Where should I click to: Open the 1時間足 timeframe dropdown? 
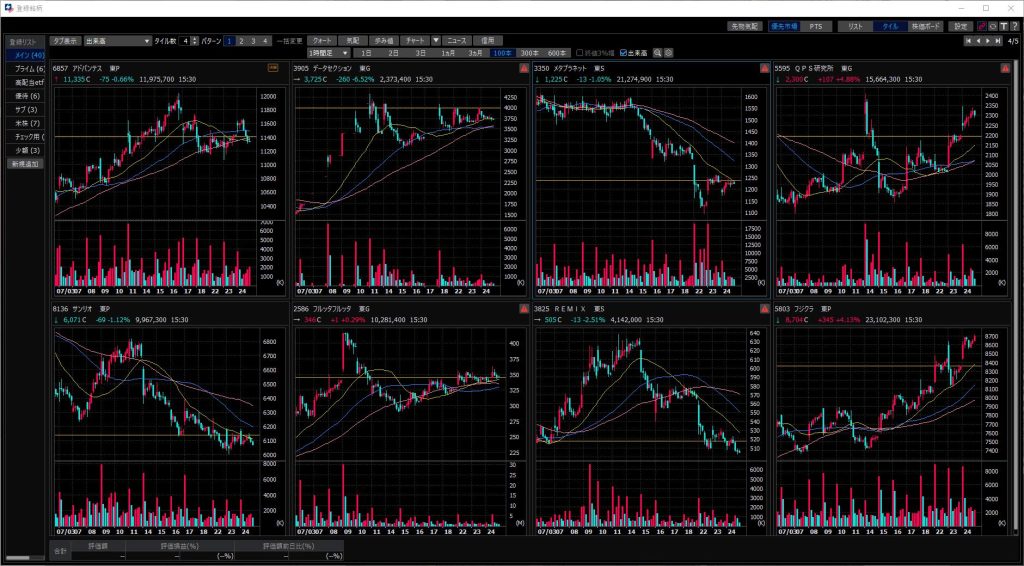[330, 53]
